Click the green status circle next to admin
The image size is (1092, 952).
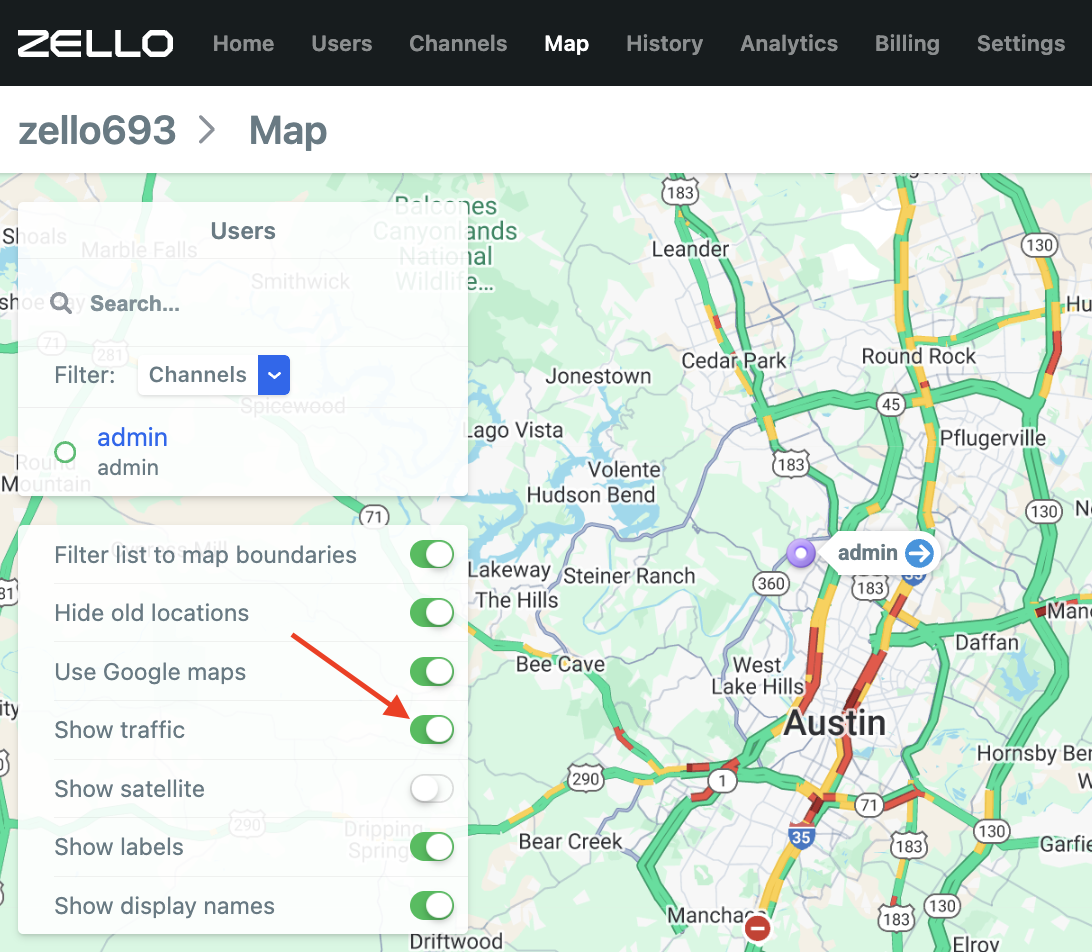(65, 452)
